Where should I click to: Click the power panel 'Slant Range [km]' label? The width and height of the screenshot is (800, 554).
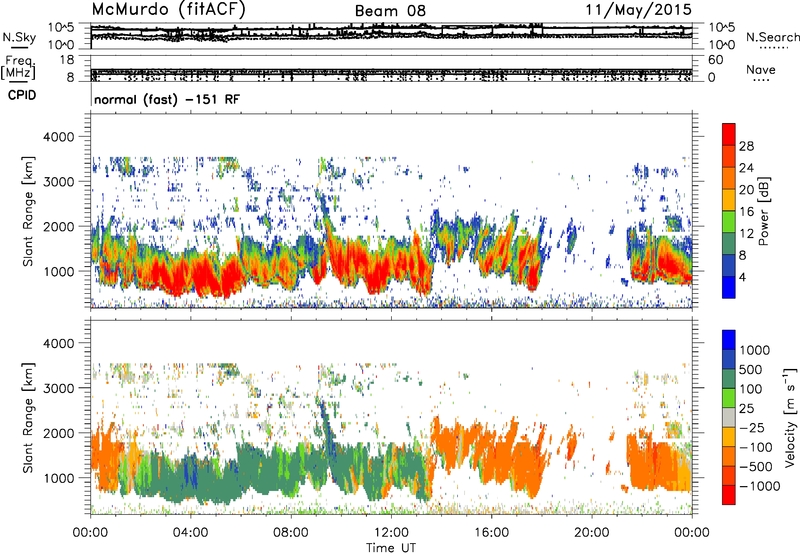click(28, 211)
